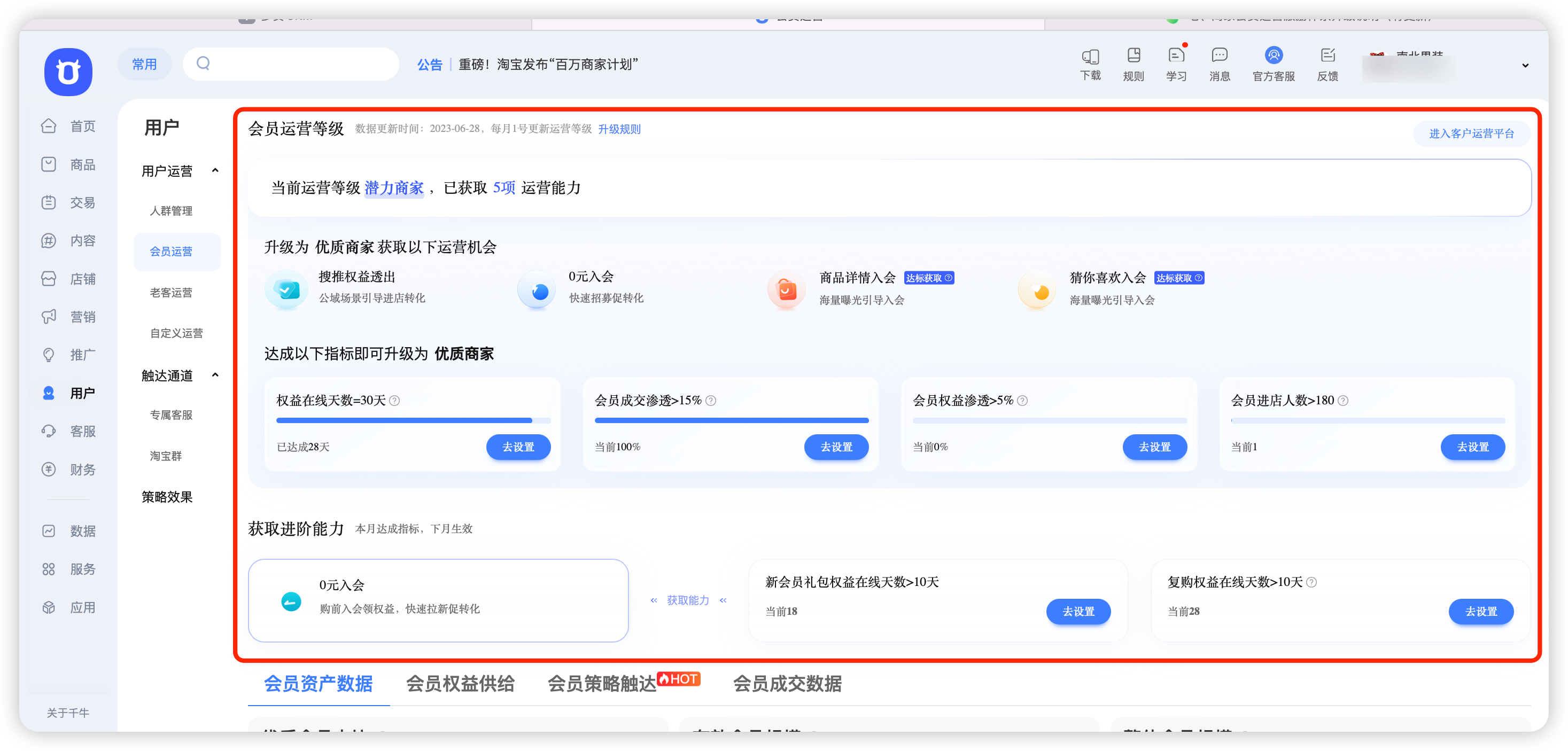Switch to 会员资产数据 tab
Image resolution: width=1568 pixels, height=751 pixels.
[x=319, y=684]
